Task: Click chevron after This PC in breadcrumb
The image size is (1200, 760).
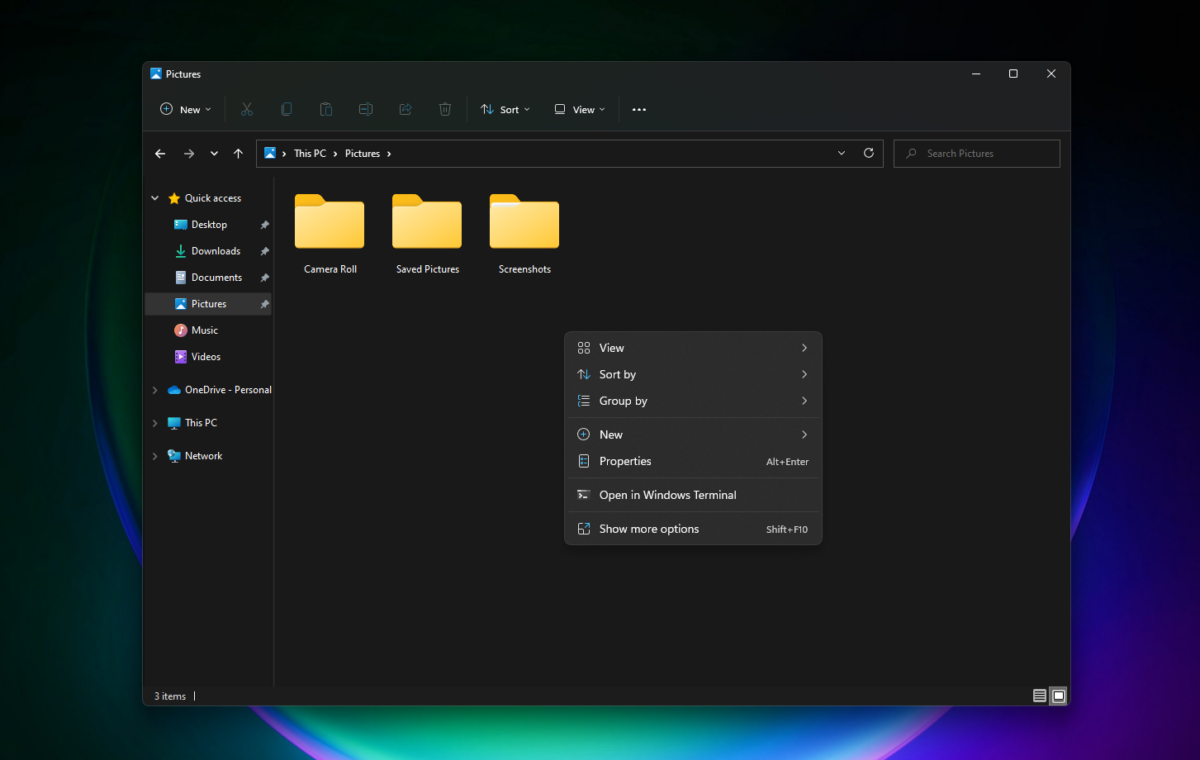Action: pyautogui.click(x=336, y=154)
